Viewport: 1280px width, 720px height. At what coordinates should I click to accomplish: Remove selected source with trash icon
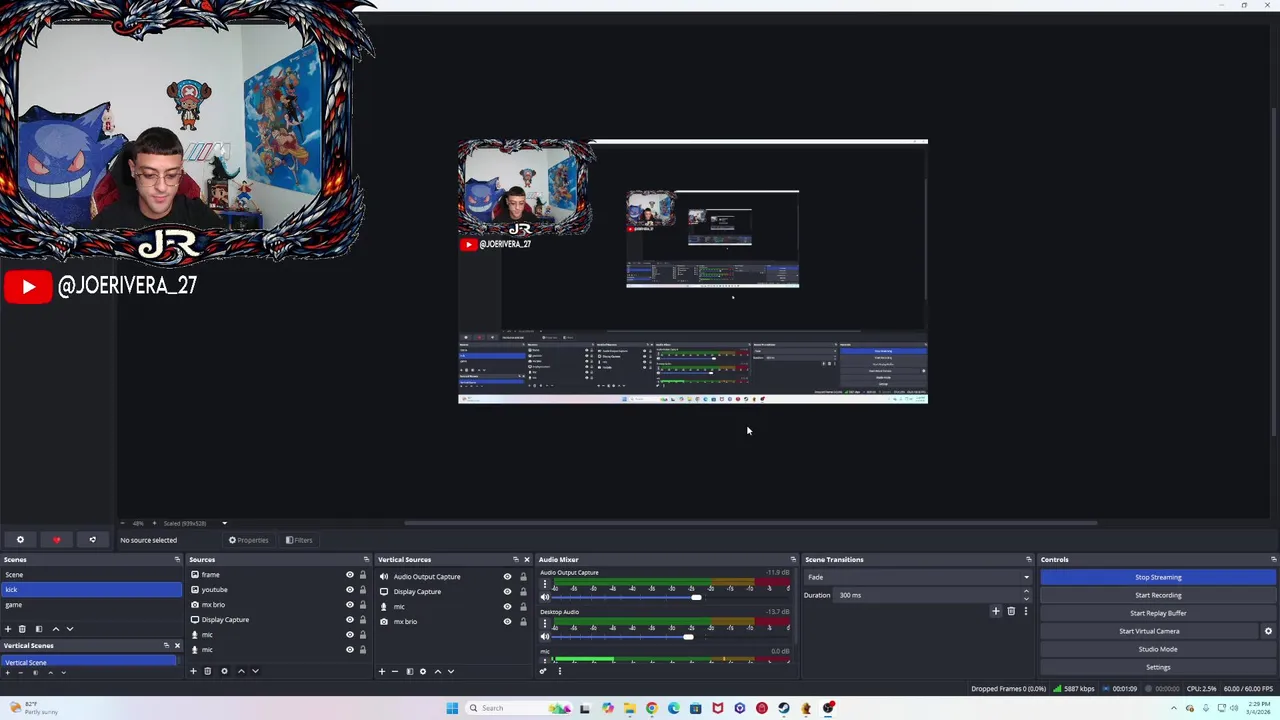207,671
